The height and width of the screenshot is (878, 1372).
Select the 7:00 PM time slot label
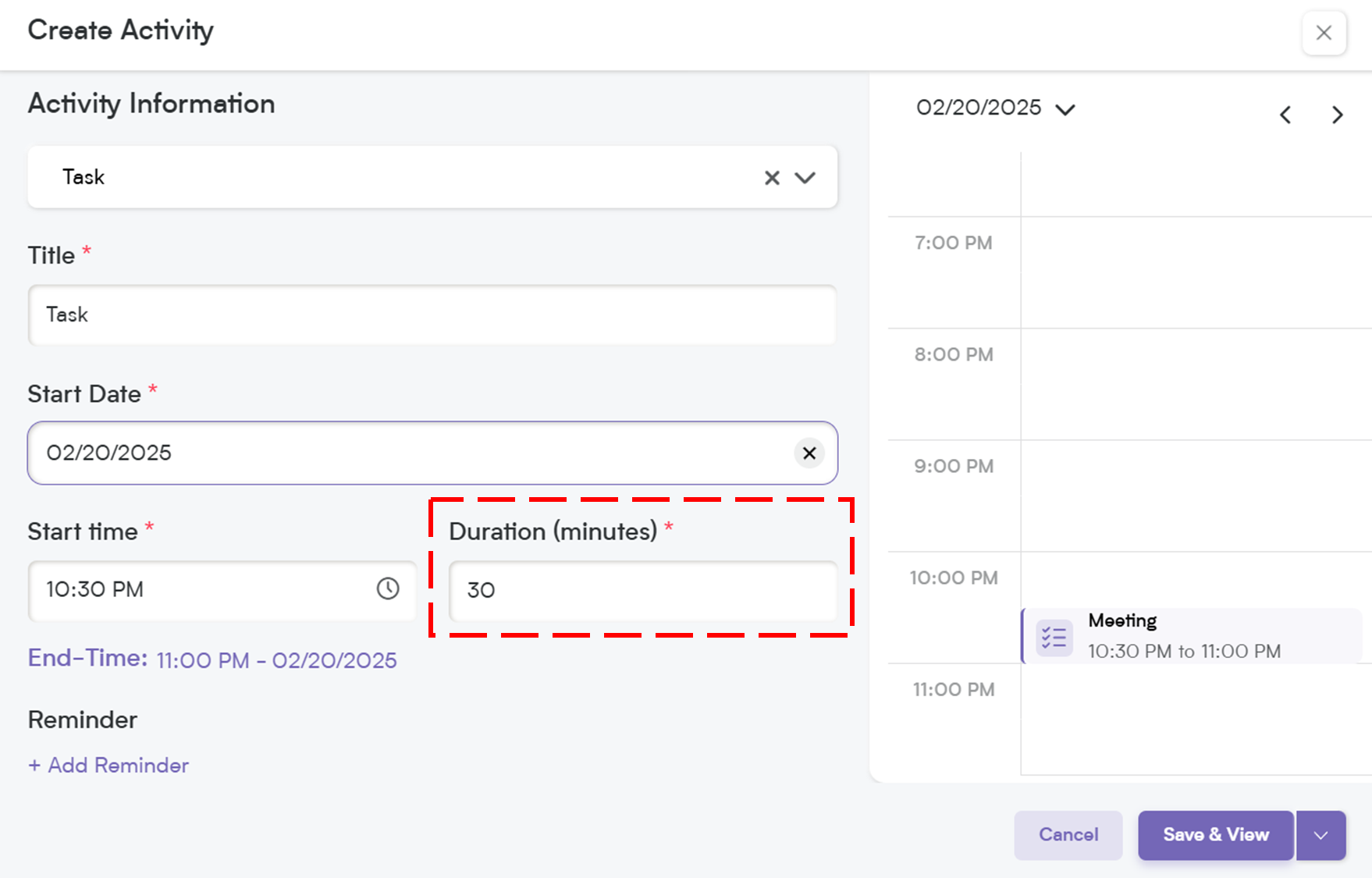[x=954, y=243]
